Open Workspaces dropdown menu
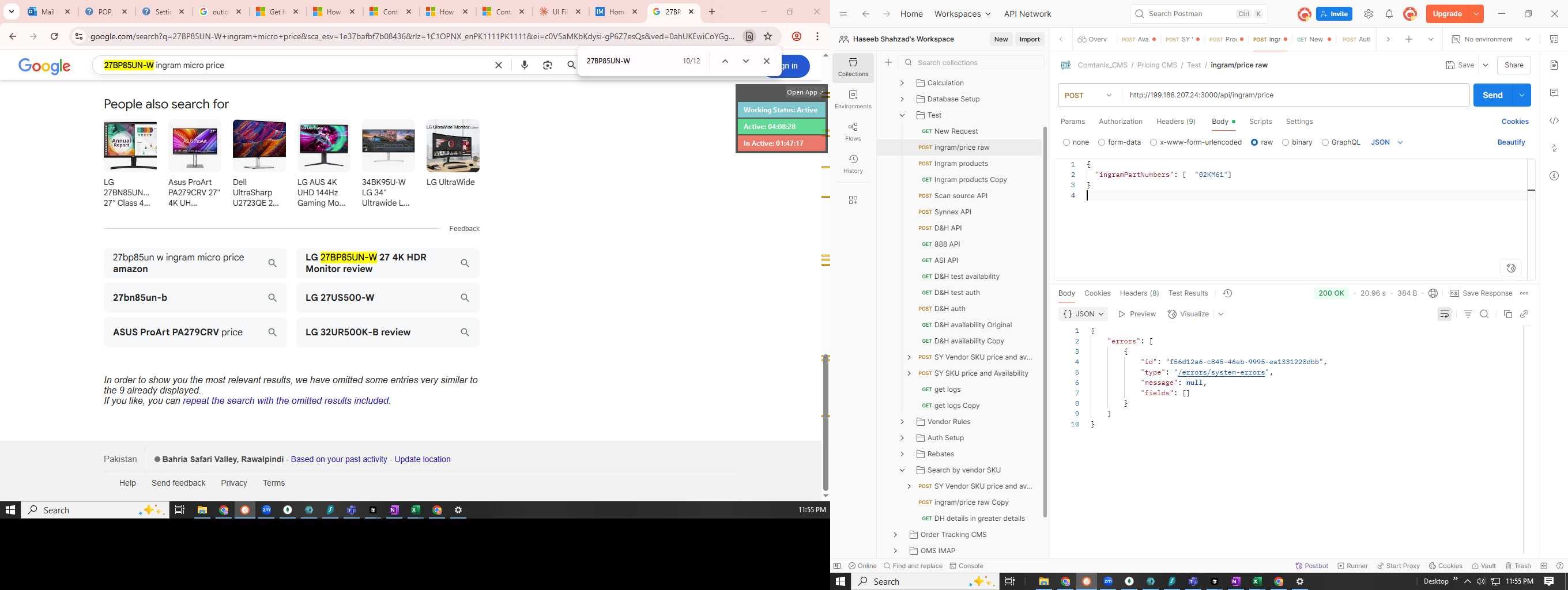 coord(962,14)
